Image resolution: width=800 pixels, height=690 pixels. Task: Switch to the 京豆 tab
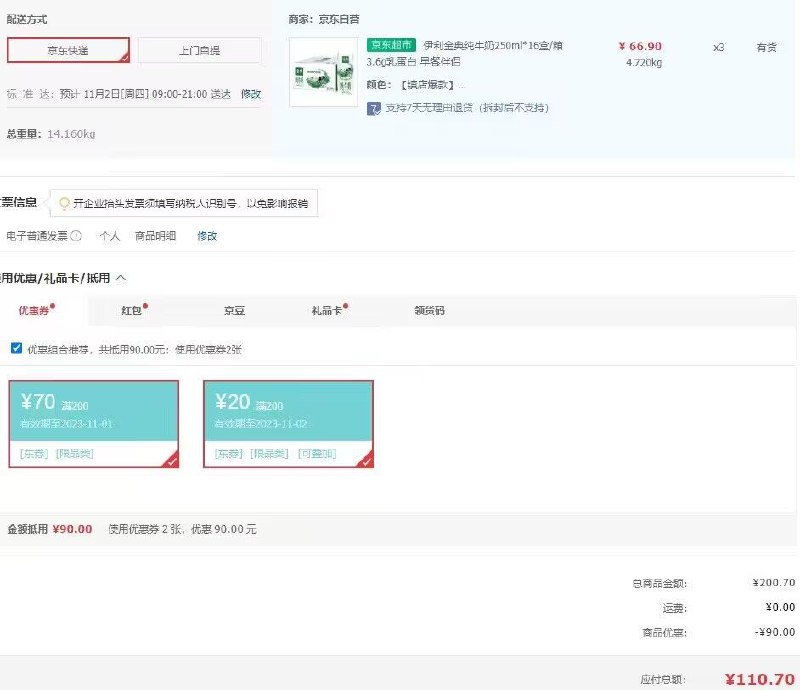pos(235,310)
